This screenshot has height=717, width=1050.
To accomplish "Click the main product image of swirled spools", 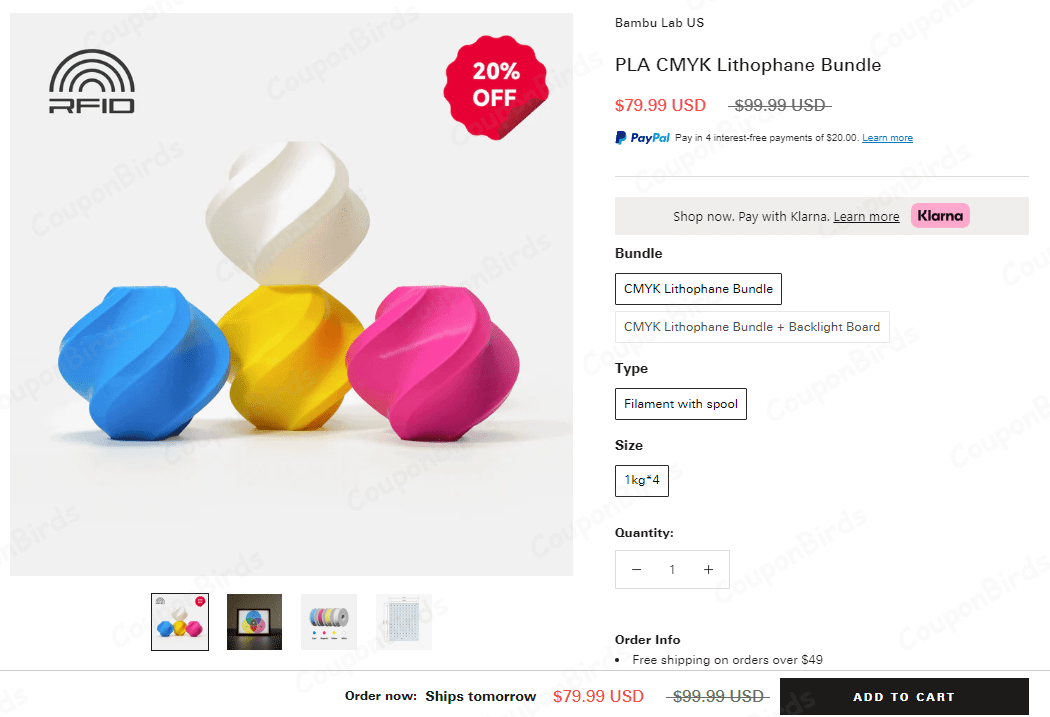I will pos(290,300).
